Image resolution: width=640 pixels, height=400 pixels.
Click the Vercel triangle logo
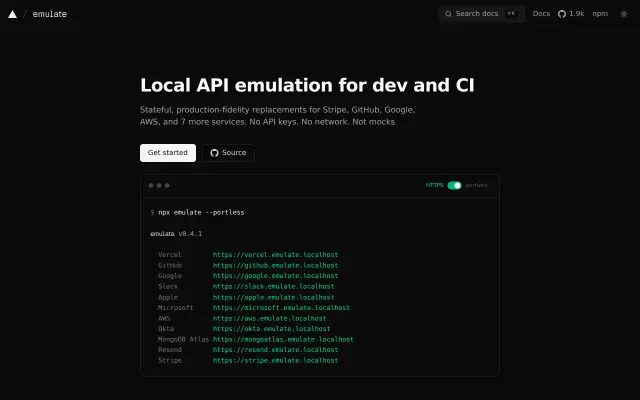13,14
